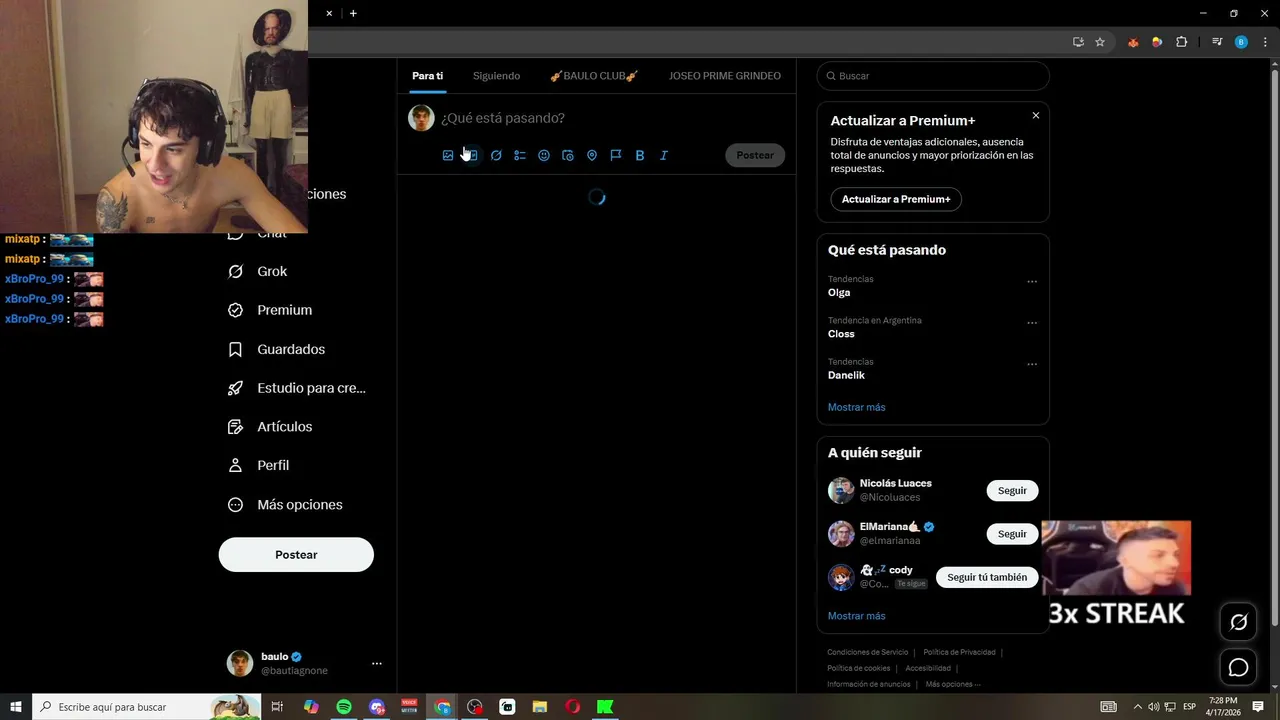Switch to the Para ti tab
The height and width of the screenshot is (720, 1280).
[x=427, y=76]
